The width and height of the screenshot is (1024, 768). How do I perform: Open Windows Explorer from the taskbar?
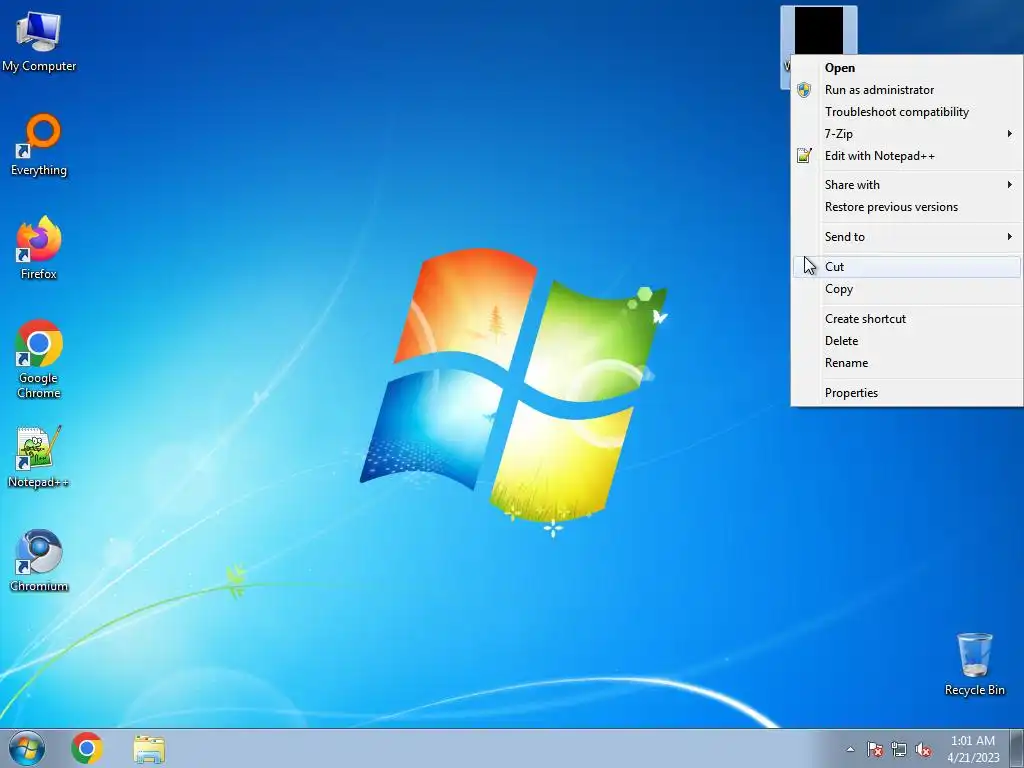(149, 749)
